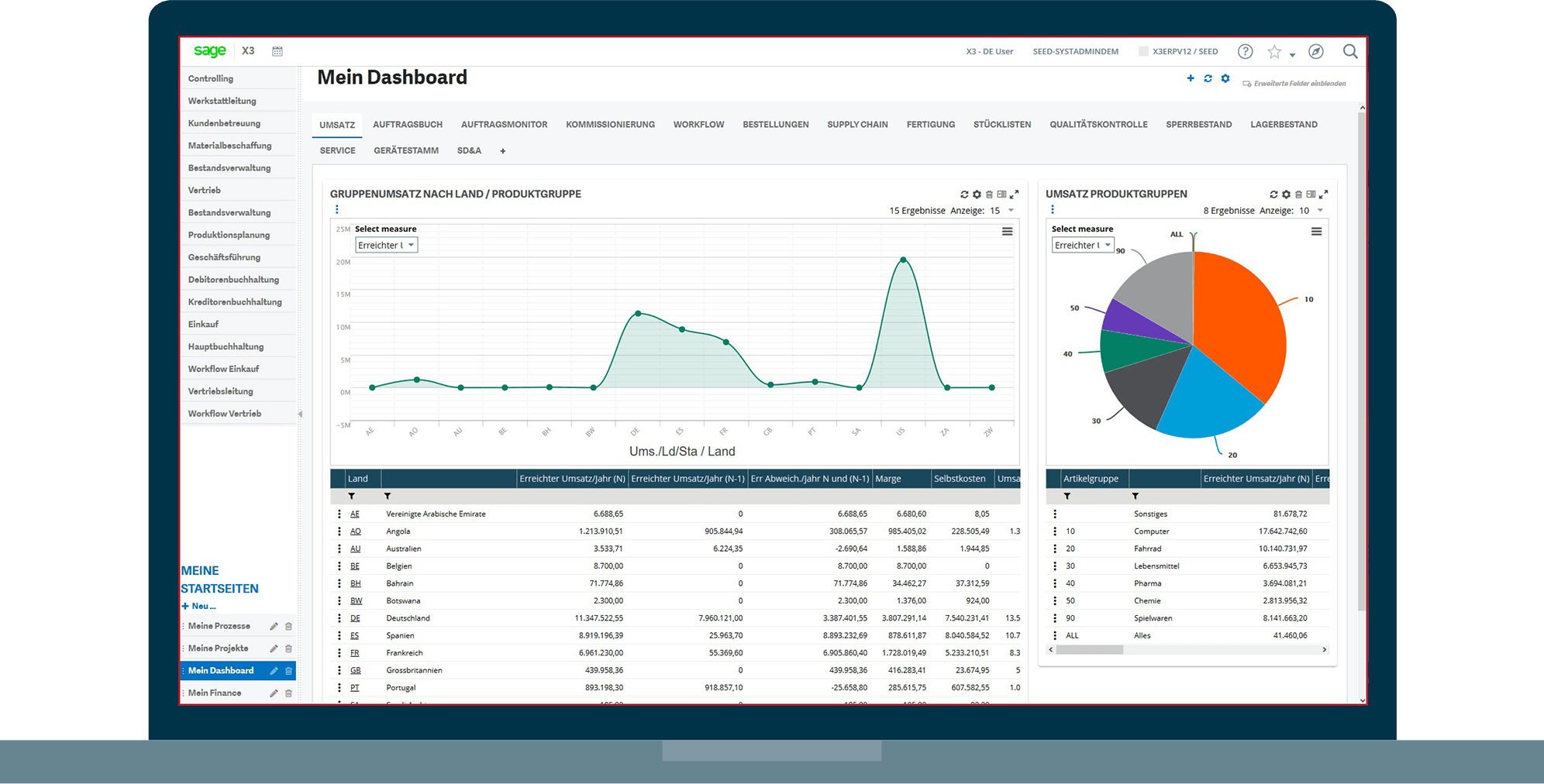Open the Select measure dropdown on line chart
1544x784 pixels.
pyautogui.click(x=386, y=246)
